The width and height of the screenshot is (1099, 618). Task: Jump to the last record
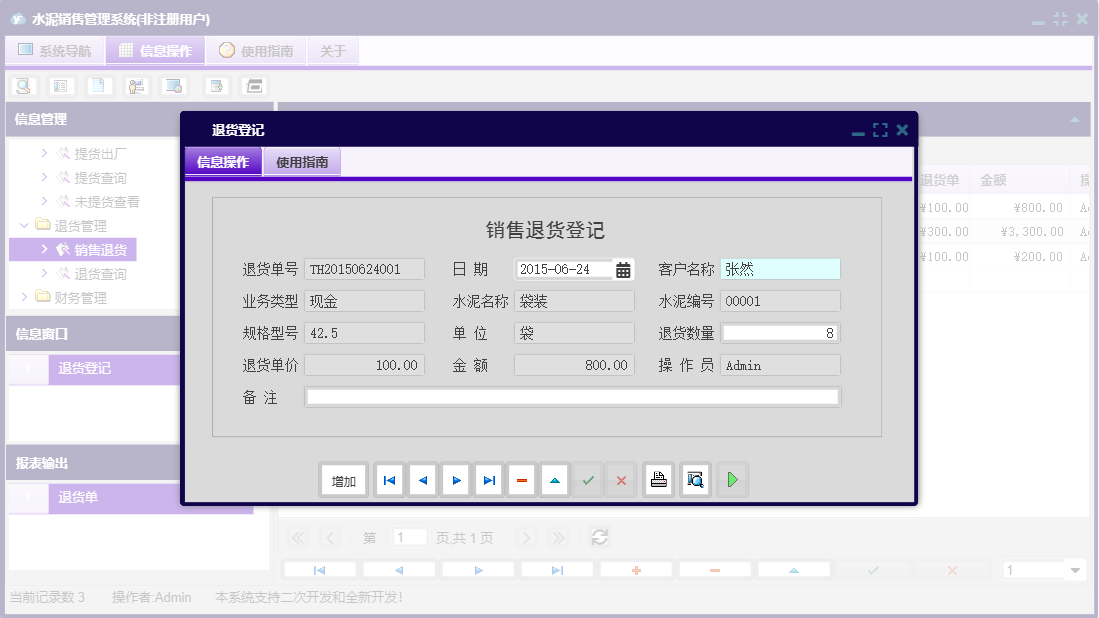click(488, 480)
